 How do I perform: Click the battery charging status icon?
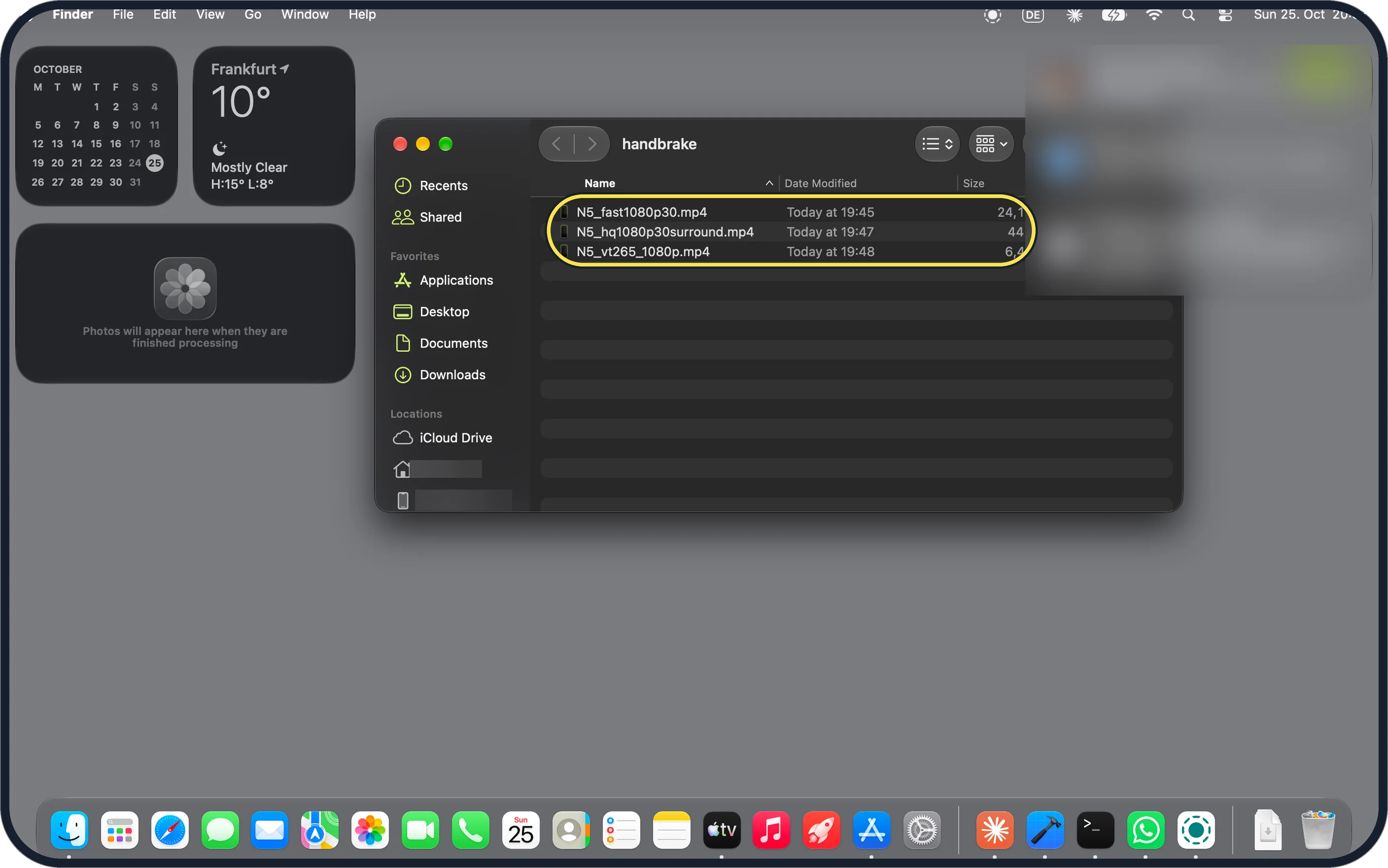pos(1113,15)
